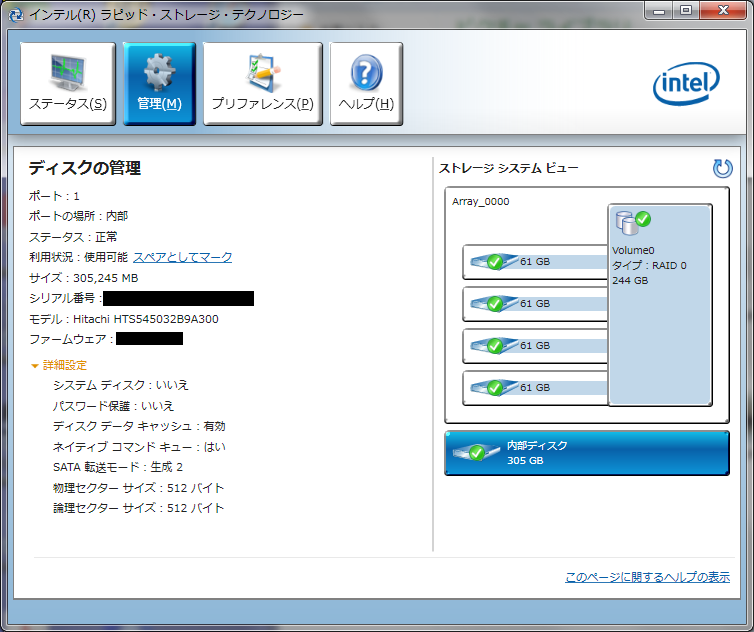The image size is (754, 632).
Task: Click the 内部ディスク disk icon
Action: (x=475, y=453)
